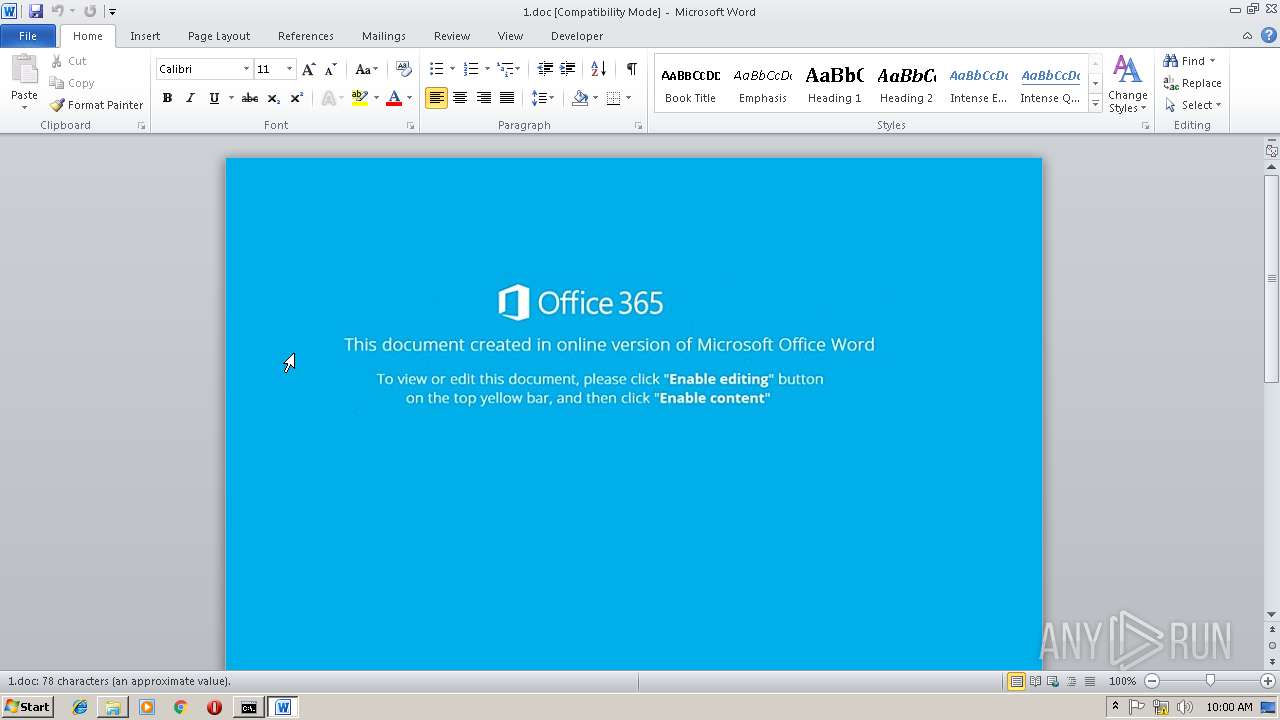Viewport: 1280px width, 720px height.
Task: Click the Sort icon
Action: 598,69
